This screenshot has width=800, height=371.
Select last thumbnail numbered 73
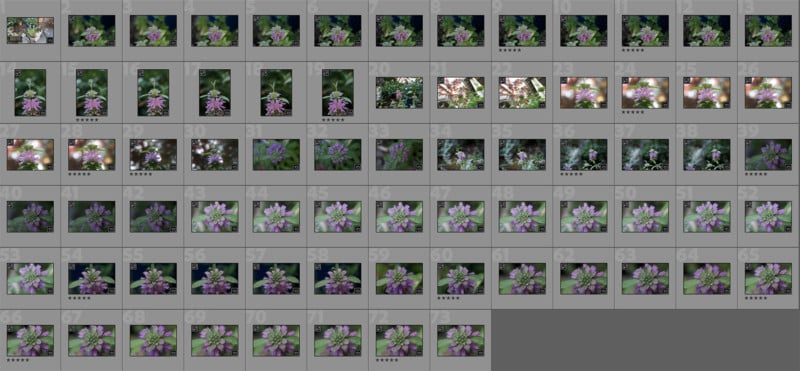point(461,340)
